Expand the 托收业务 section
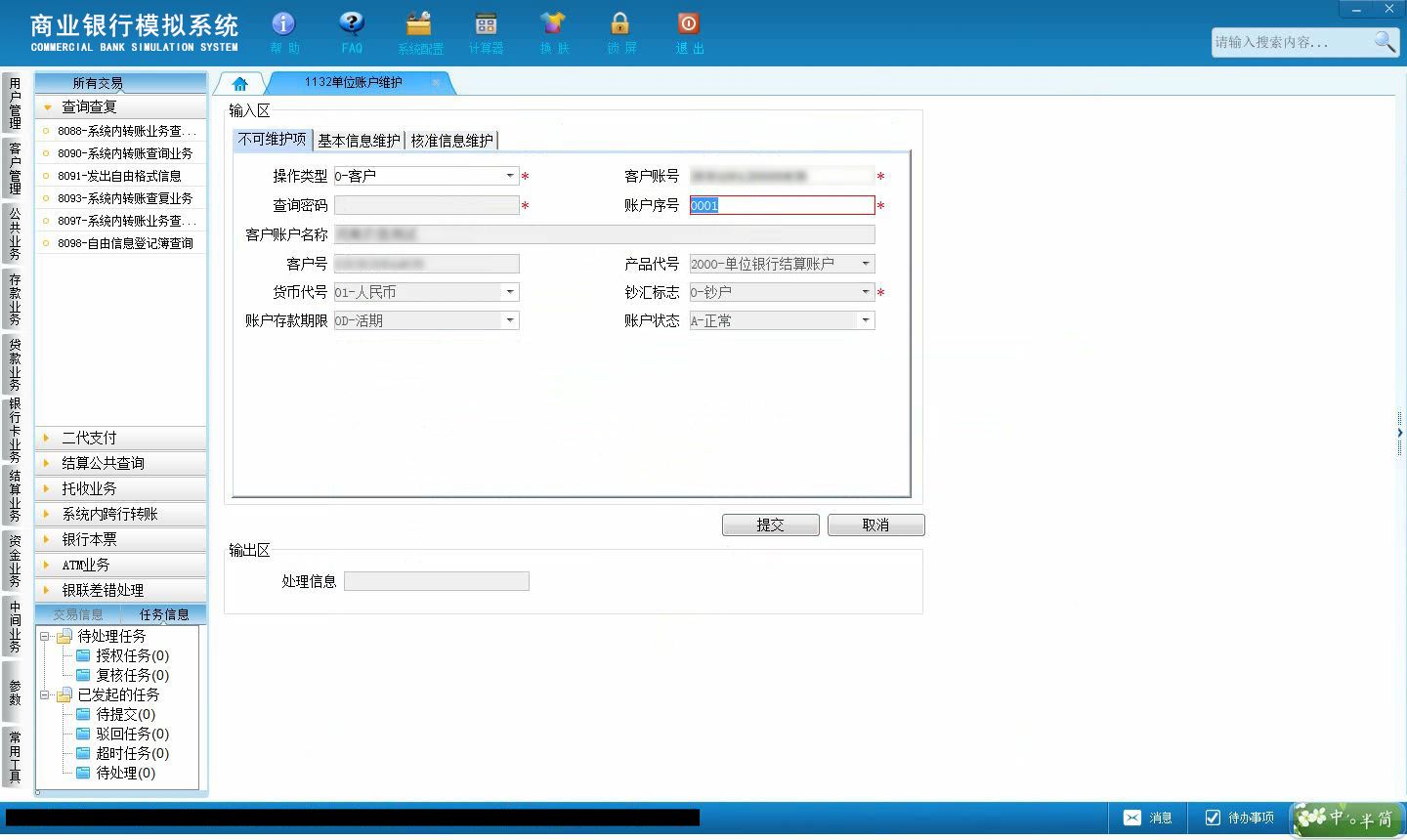This screenshot has height=840, width=1407. tap(120, 488)
